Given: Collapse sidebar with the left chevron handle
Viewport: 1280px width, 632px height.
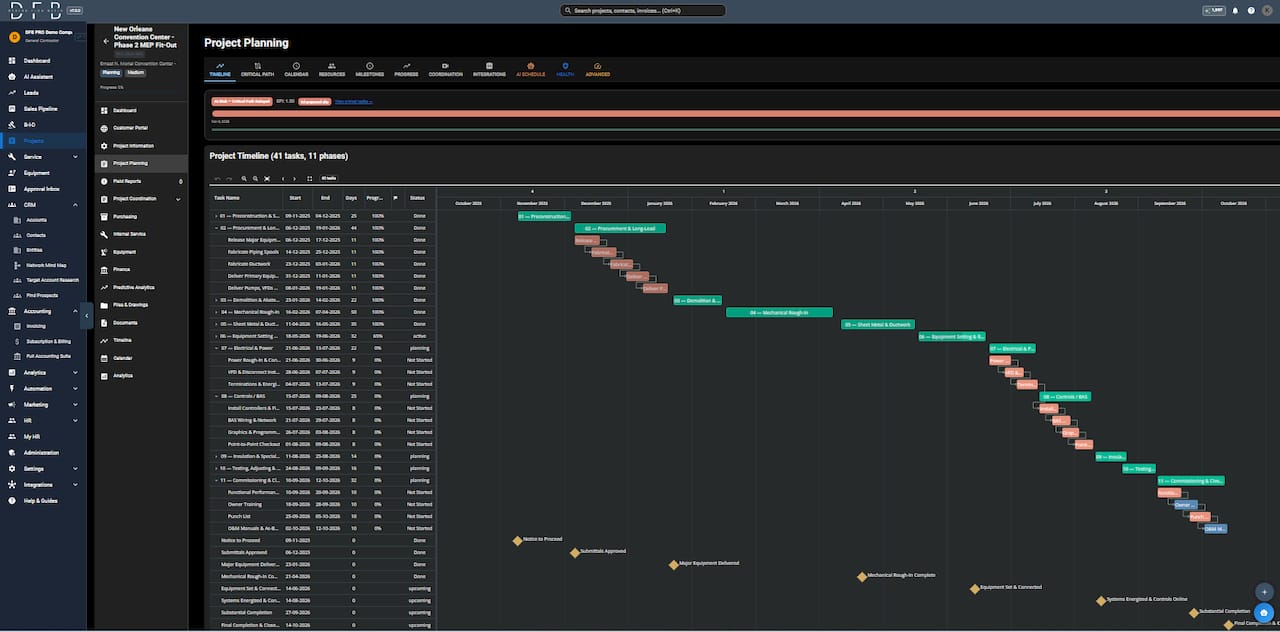Looking at the screenshot, I should pos(87,315).
